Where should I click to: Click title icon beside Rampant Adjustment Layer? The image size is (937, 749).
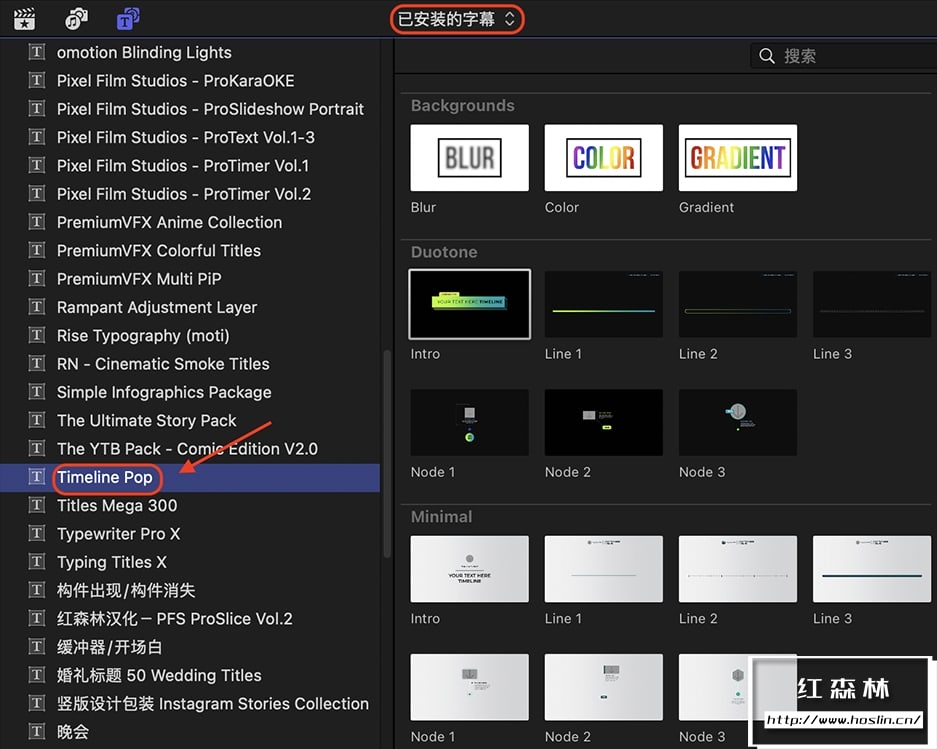pos(36,307)
